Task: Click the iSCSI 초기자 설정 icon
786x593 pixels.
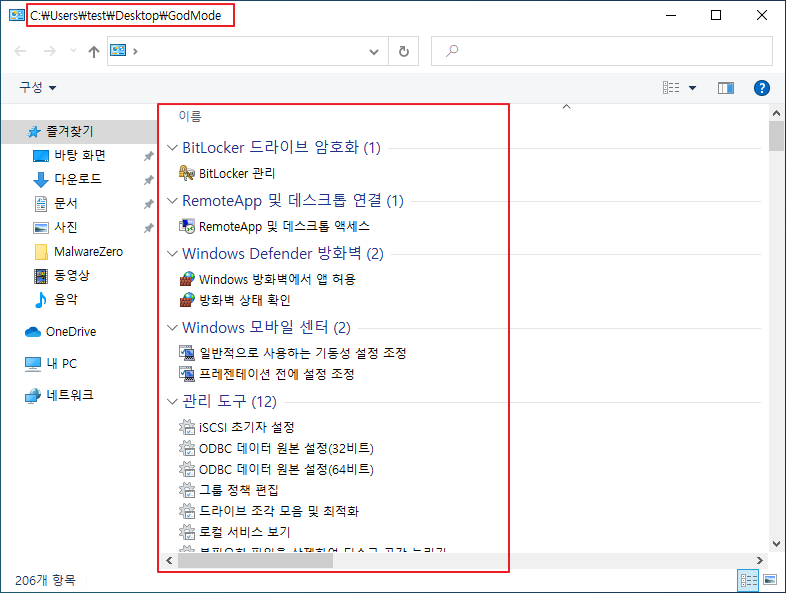Action: point(186,427)
